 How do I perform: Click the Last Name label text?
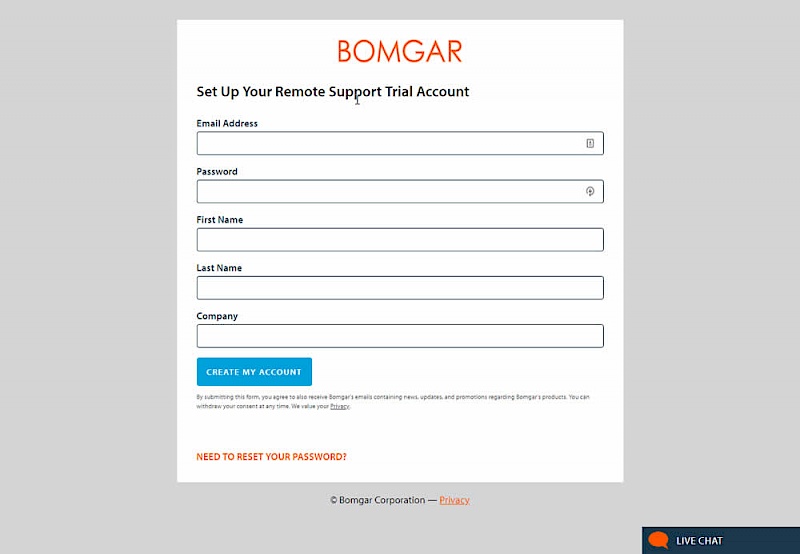pyautogui.click(x=219, y=268)
